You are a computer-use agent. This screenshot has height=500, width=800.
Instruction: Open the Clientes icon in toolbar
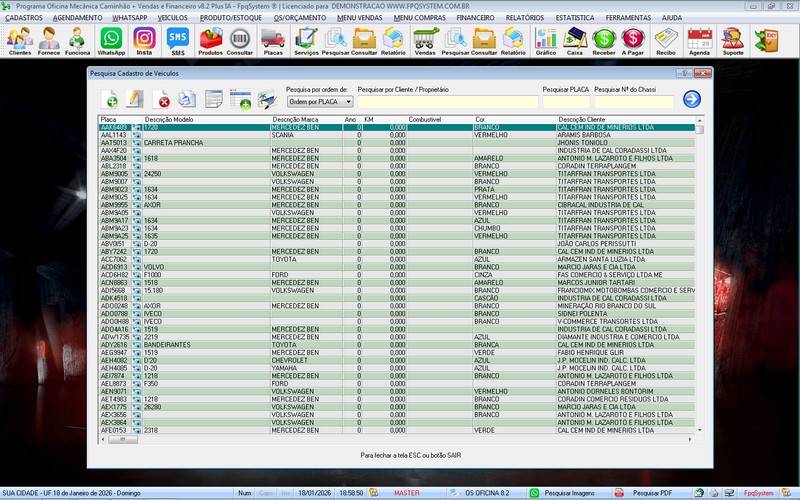tap(19, 40)
